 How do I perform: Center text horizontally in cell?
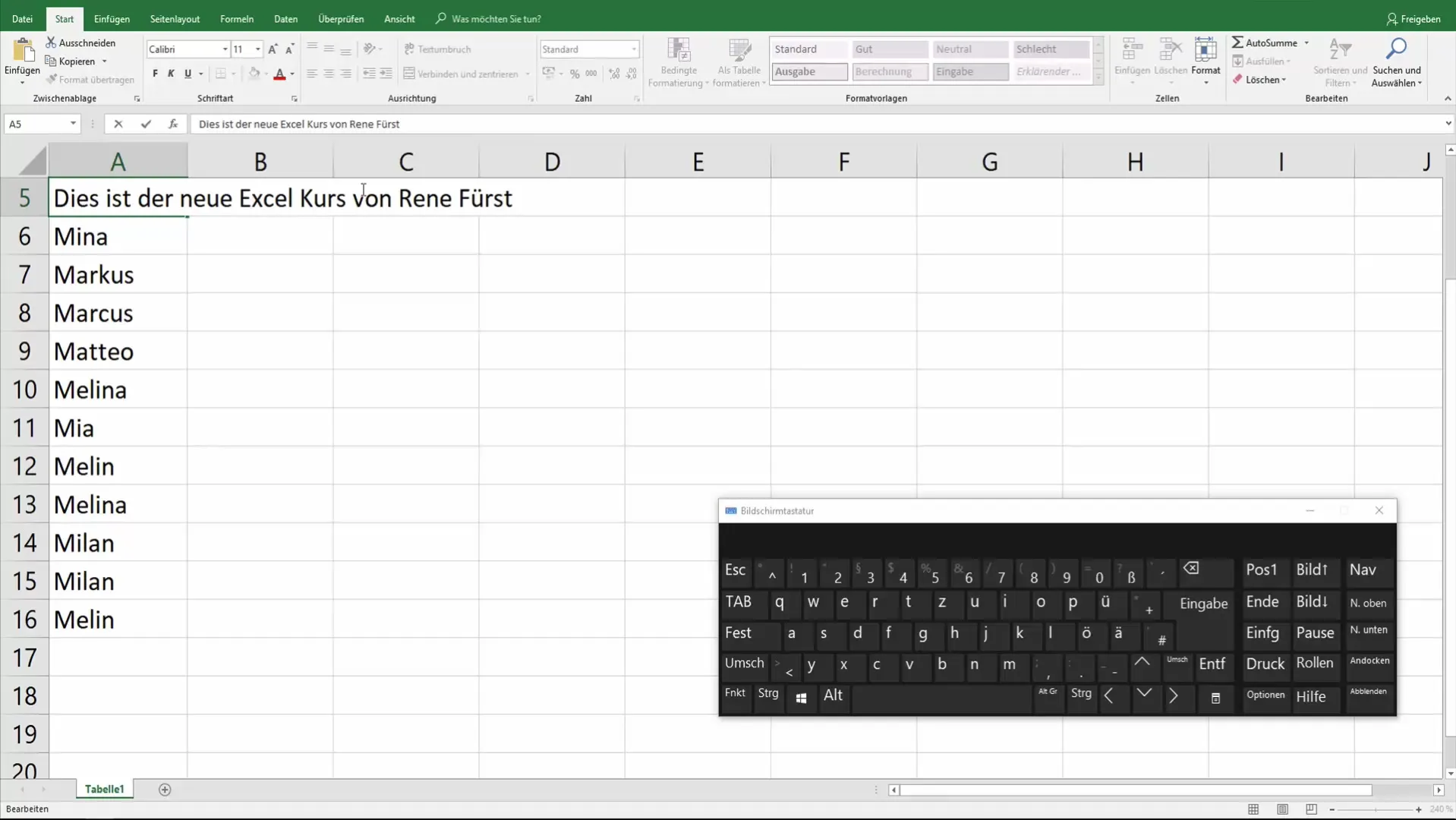pos(329,74)
